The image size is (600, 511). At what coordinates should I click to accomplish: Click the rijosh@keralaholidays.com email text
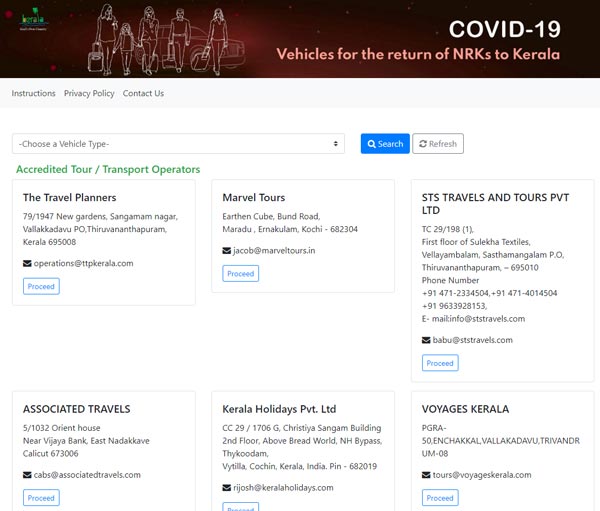click(x=283, y=488)
